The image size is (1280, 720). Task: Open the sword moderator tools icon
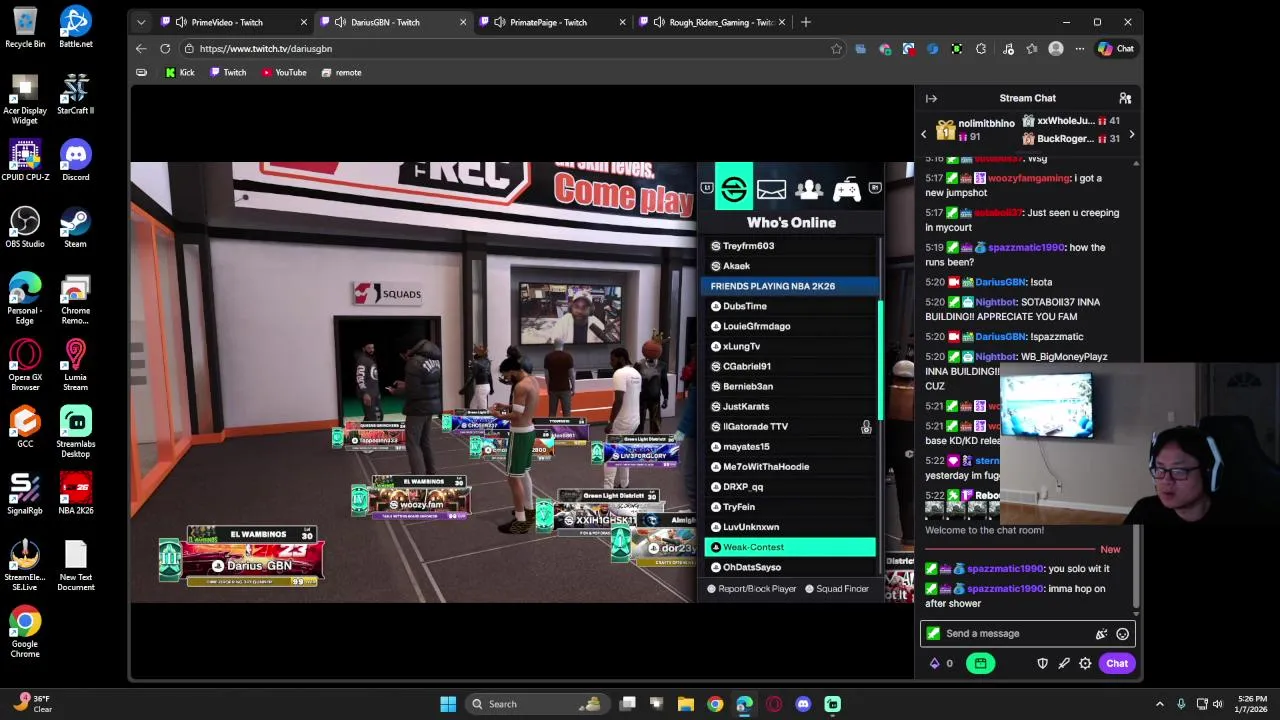1064,663
